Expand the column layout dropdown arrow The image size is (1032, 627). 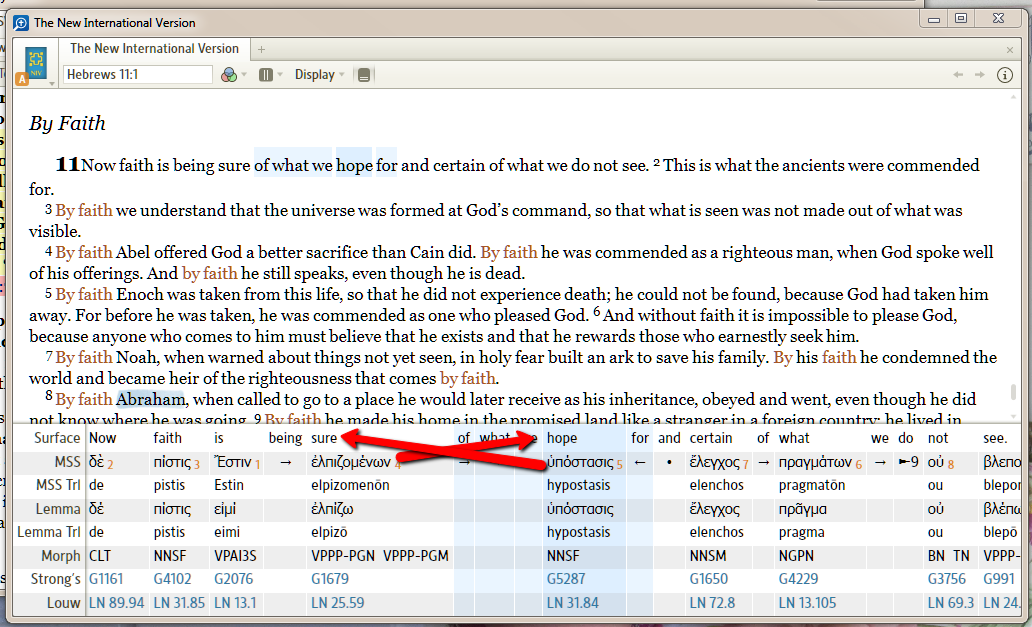280,75
